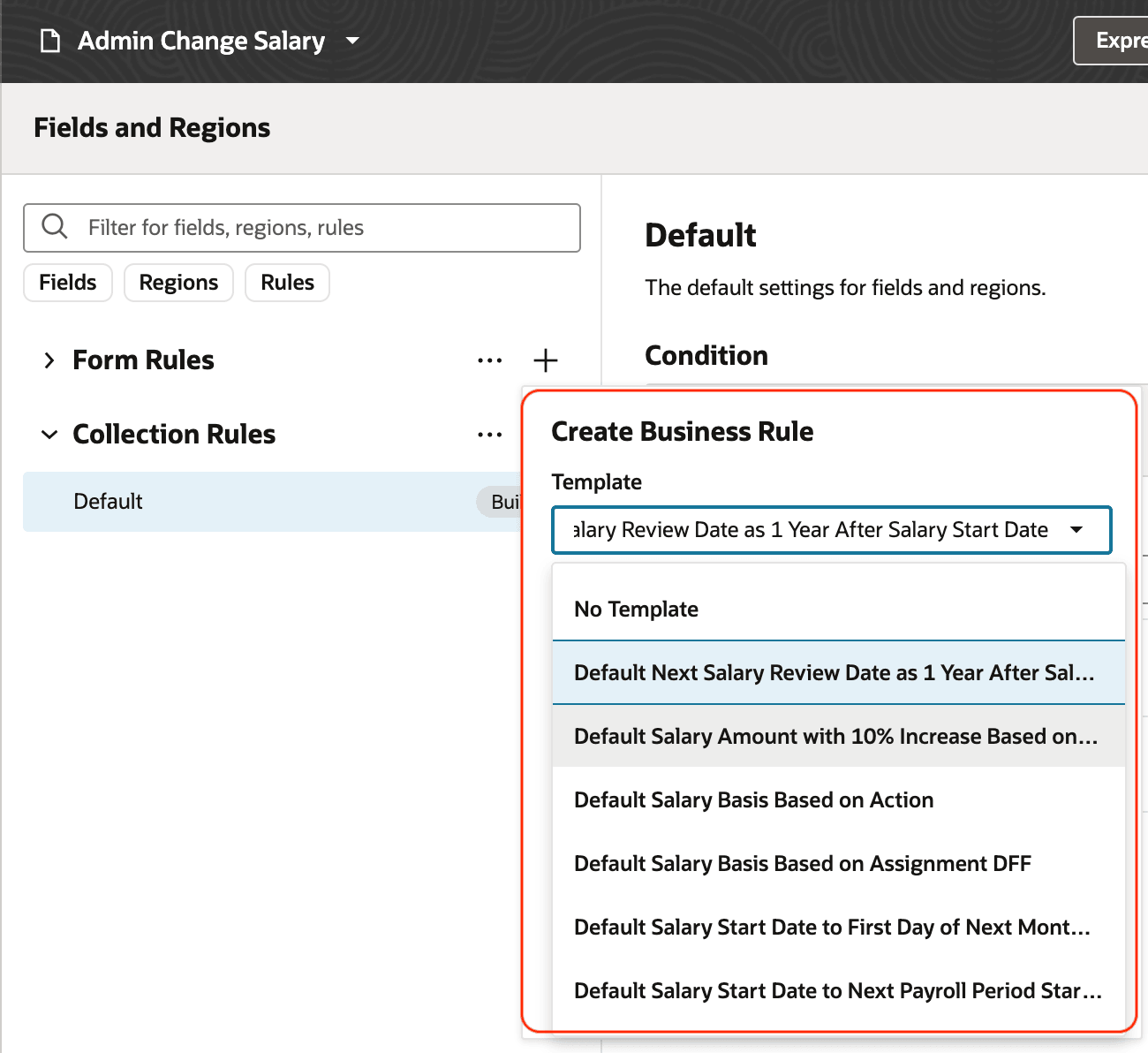Open the Collection Rules ellipsis menu

(489, 434)
